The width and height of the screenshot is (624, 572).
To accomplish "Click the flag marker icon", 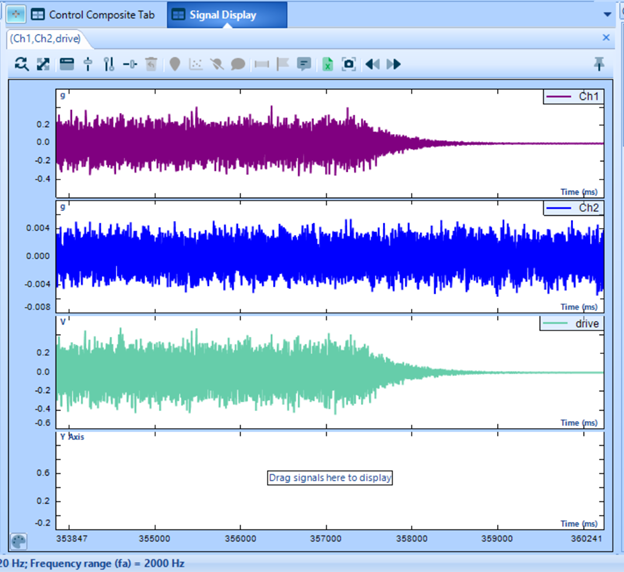I will tap(283, 64).
